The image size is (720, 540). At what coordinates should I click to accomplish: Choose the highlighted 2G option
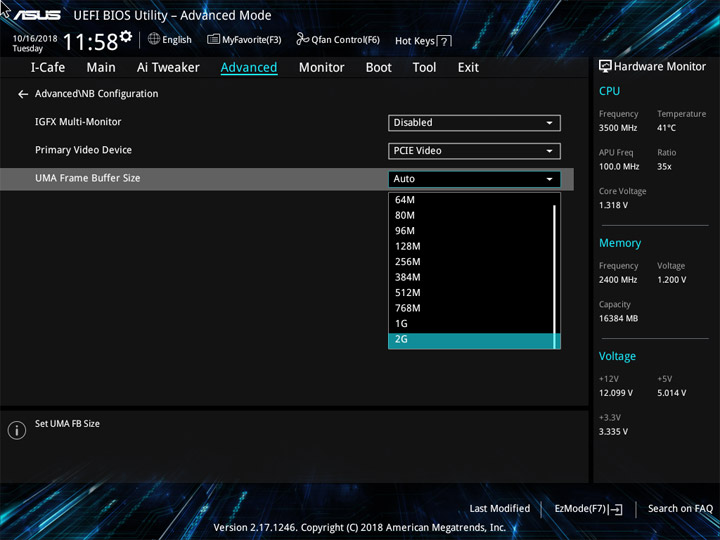tap(471, 339)
